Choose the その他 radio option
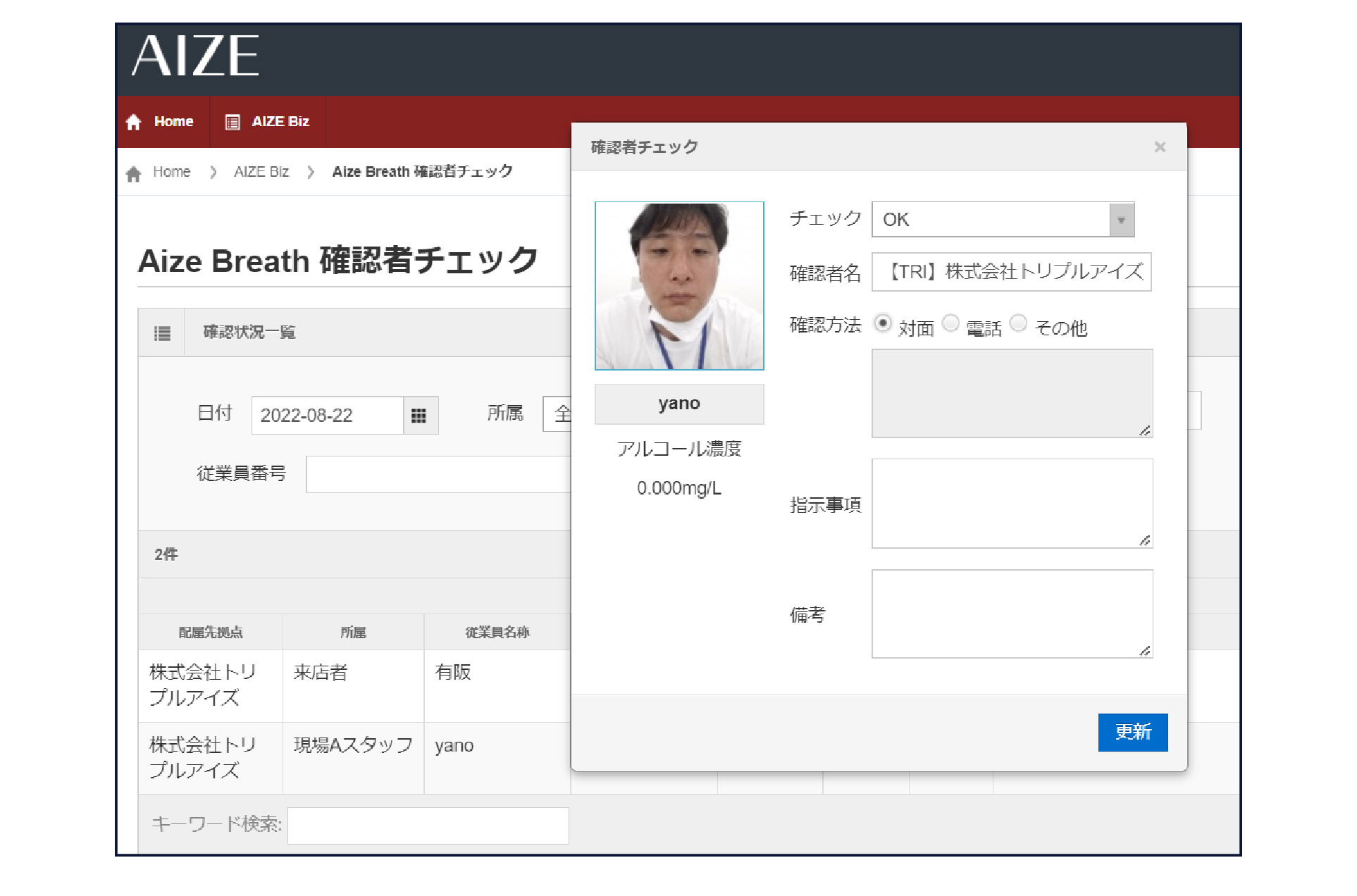The height and width of the screenshot is (896, 1357). point(1018,323)
